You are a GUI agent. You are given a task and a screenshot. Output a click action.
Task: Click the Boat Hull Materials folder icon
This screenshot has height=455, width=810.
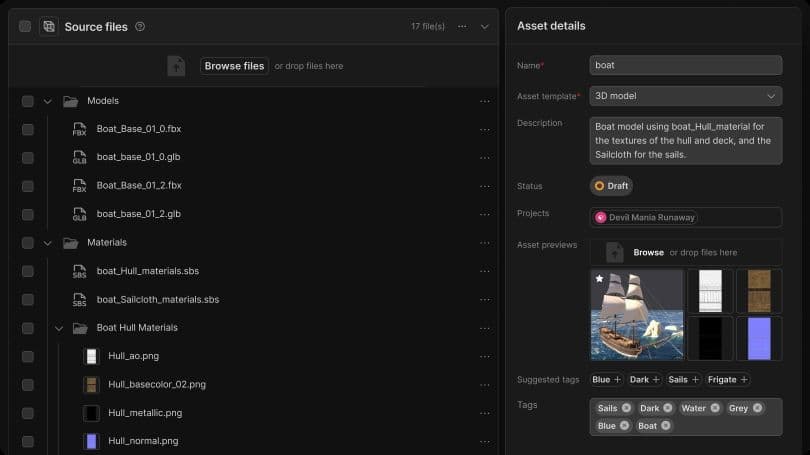coord(80,328)
